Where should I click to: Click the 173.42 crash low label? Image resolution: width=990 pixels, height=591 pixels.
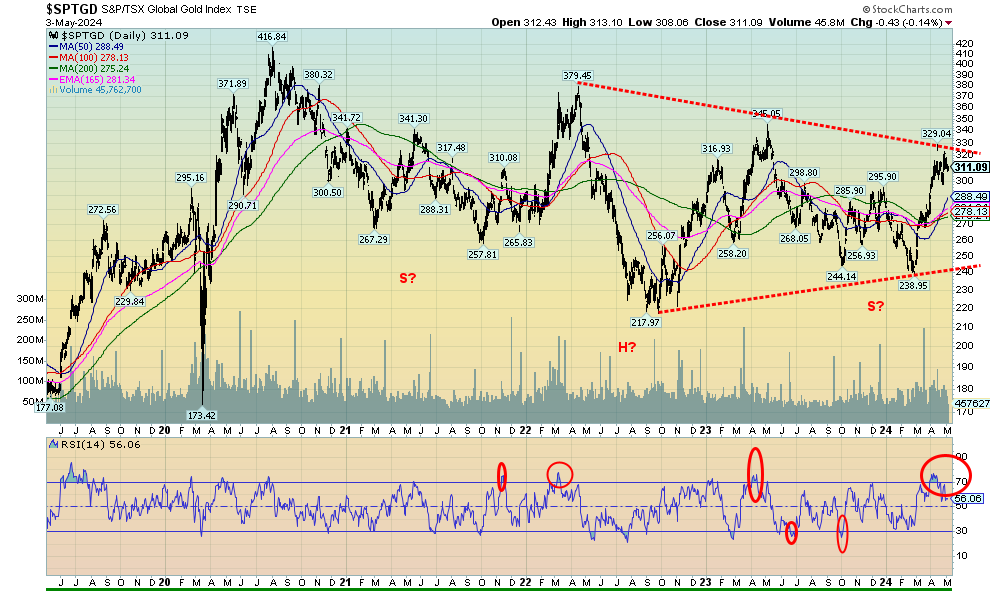pyautogui.click(x=205, y=414)
